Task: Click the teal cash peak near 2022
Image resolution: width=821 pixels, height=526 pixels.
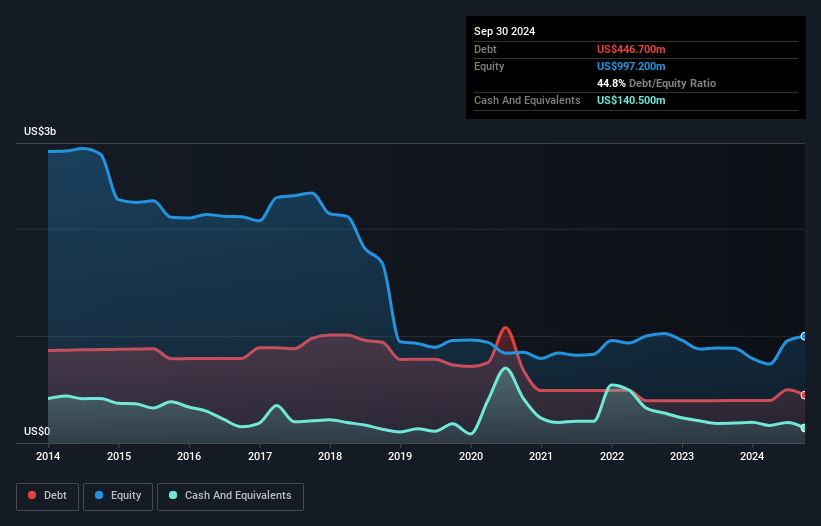Action: click(613, 386)
